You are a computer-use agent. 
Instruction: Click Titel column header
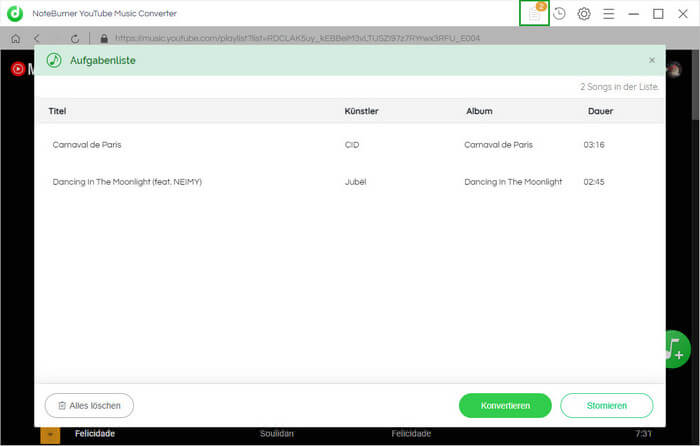coord(57,111)
